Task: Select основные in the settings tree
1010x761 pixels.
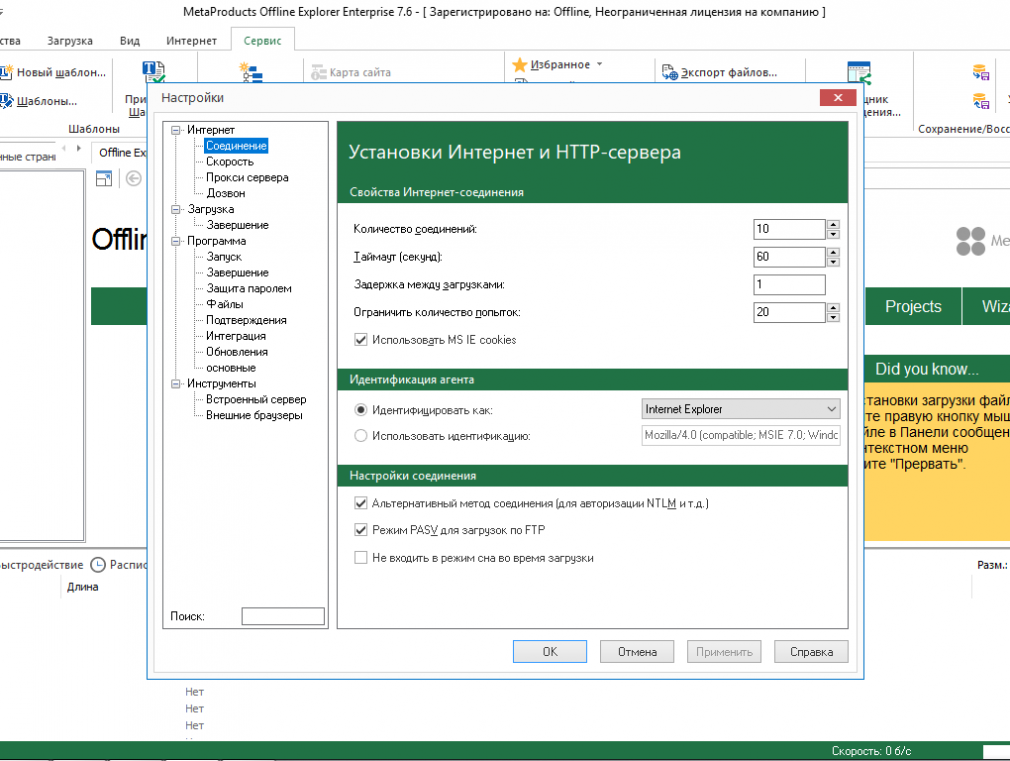Action: [231, 368]
